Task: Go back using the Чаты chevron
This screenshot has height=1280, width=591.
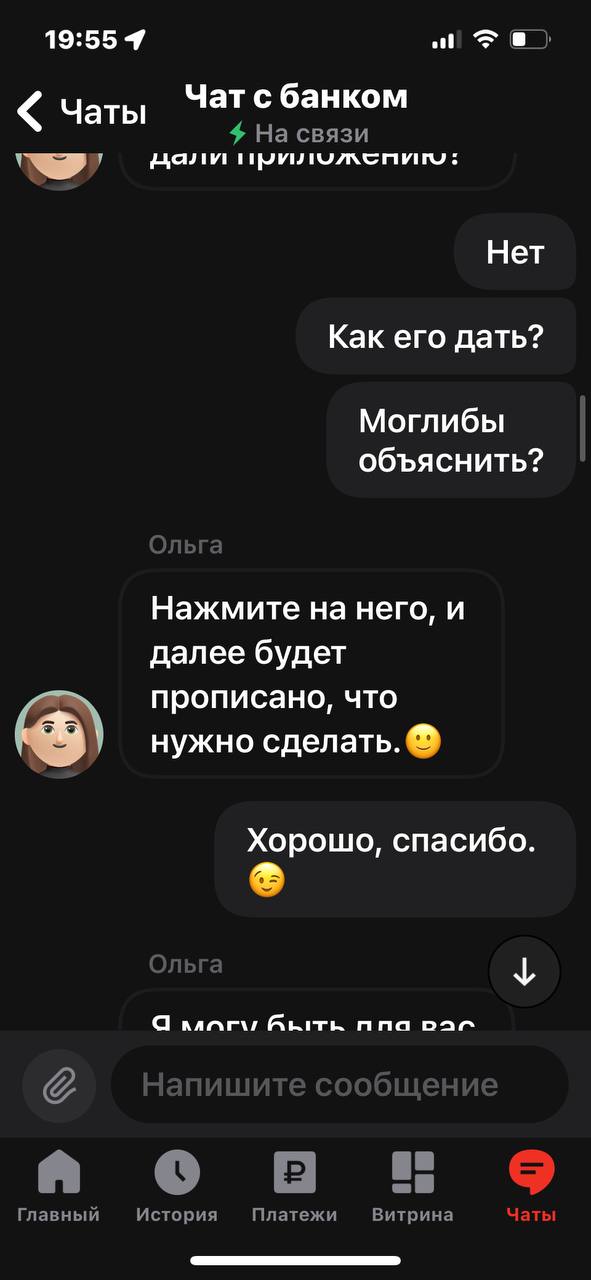Action: pos(82,111)
